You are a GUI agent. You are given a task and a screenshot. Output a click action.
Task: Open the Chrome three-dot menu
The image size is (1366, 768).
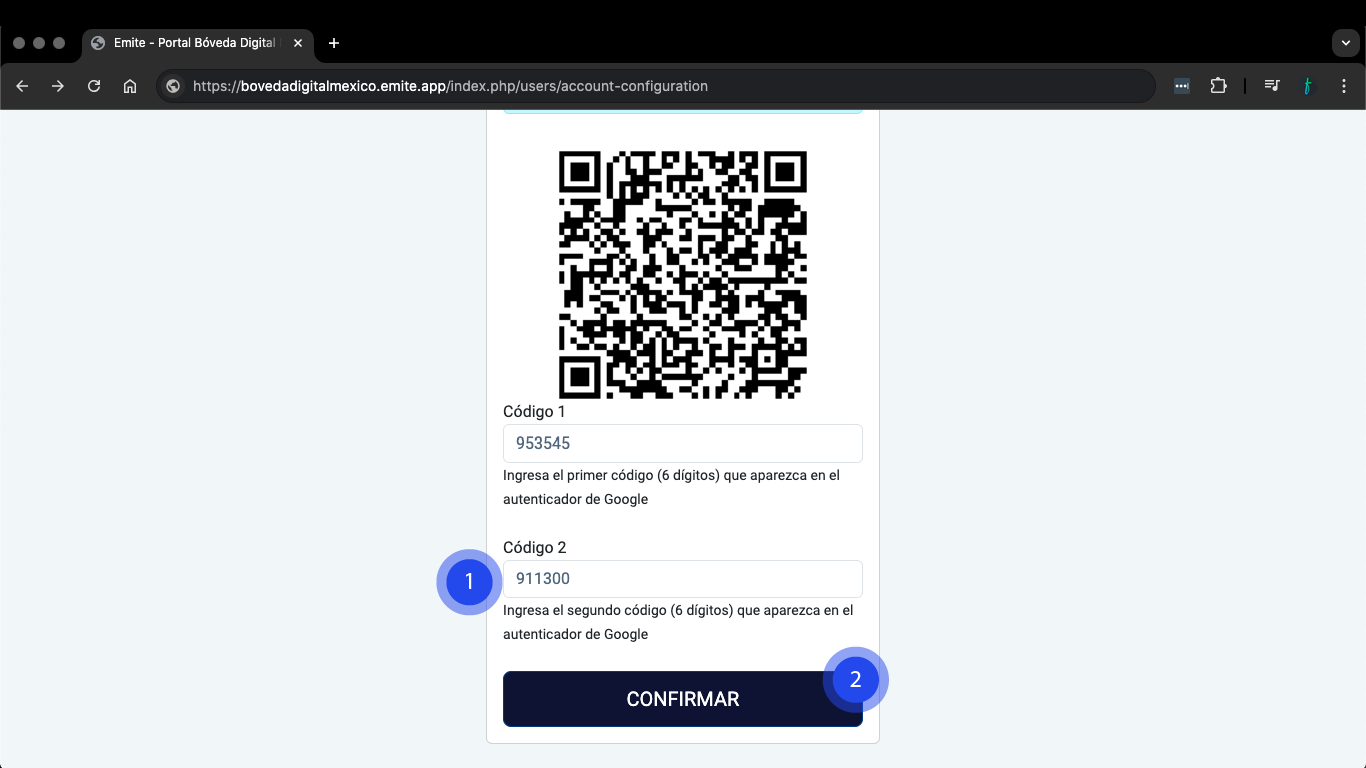click(1344, 86)
